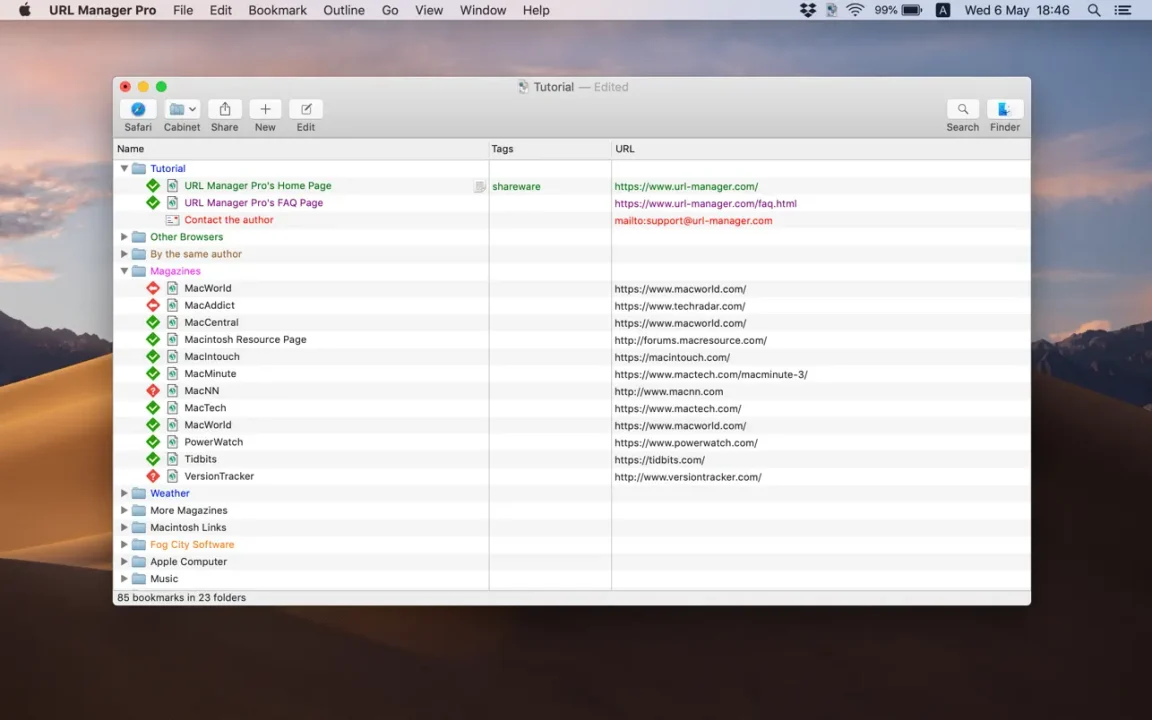This screenshot has width=1152, height=720.
Task: Click the green checkmark status beside PowerWatch
Action: 153,442
